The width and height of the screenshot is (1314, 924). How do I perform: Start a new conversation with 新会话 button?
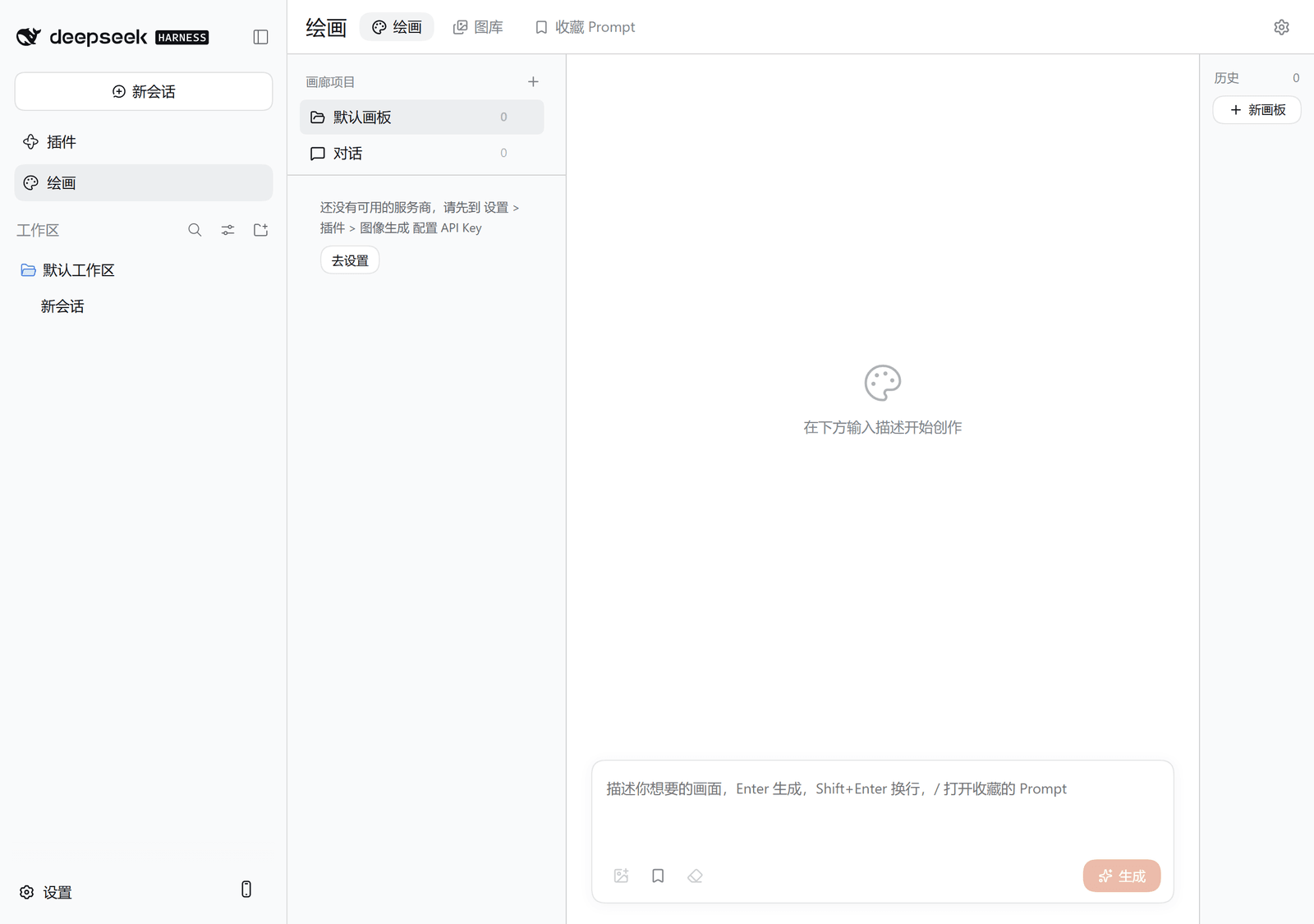click(144, 91)
